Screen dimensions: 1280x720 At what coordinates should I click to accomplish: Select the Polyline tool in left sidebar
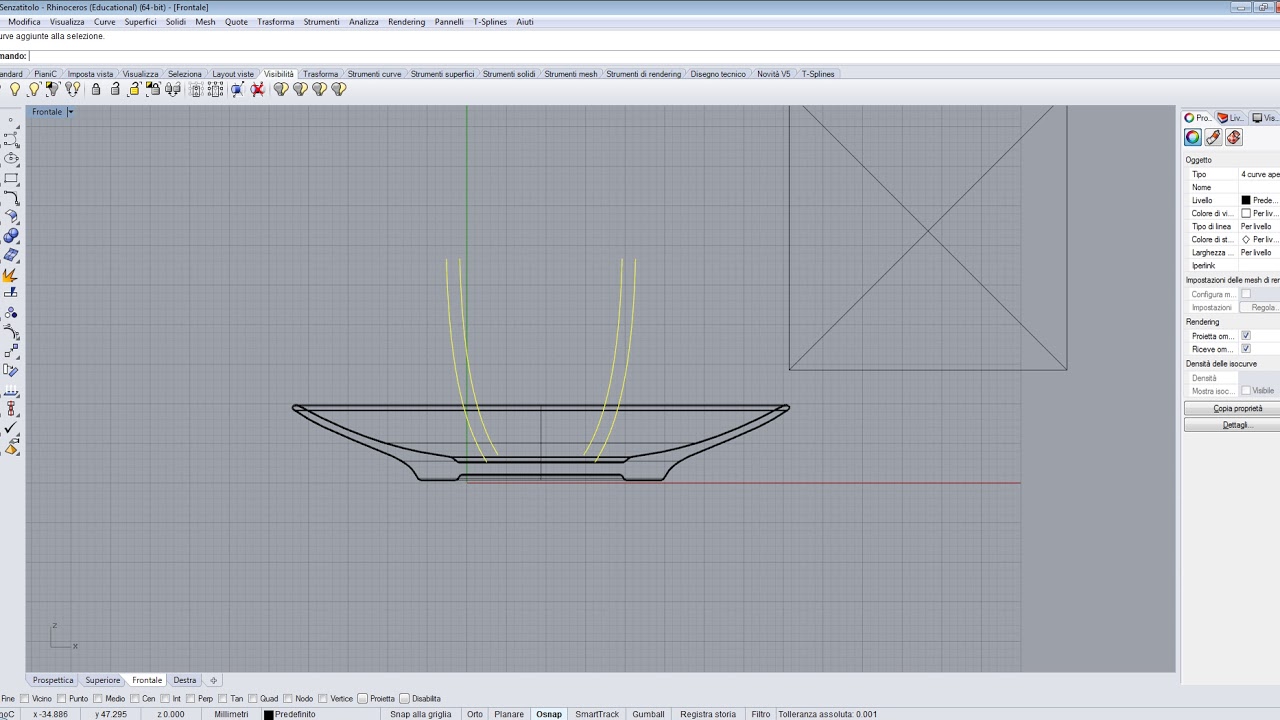11,139
